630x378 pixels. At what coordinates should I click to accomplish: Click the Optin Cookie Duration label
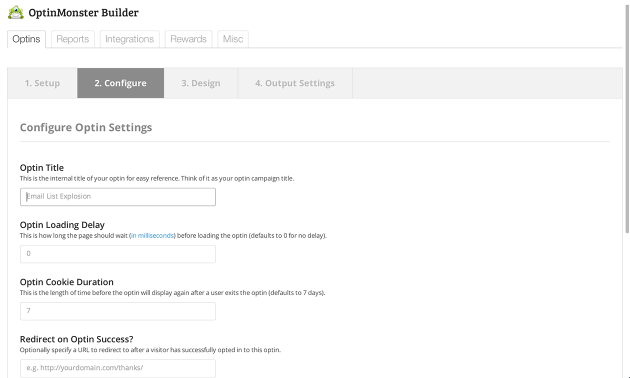click(x=67, y=282)
